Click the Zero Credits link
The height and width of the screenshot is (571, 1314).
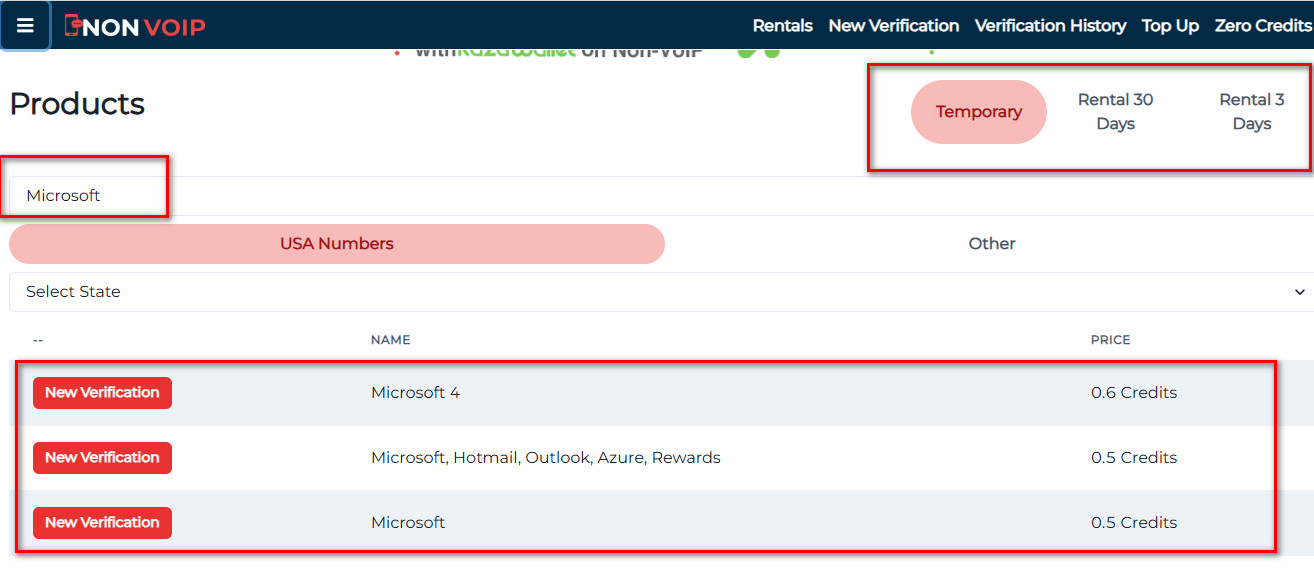[1263, 26]
